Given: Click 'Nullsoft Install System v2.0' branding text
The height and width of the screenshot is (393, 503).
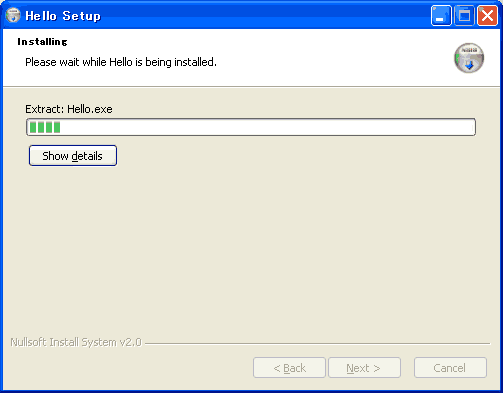Looking at the screenshot, I should click(x=76, y=342).
